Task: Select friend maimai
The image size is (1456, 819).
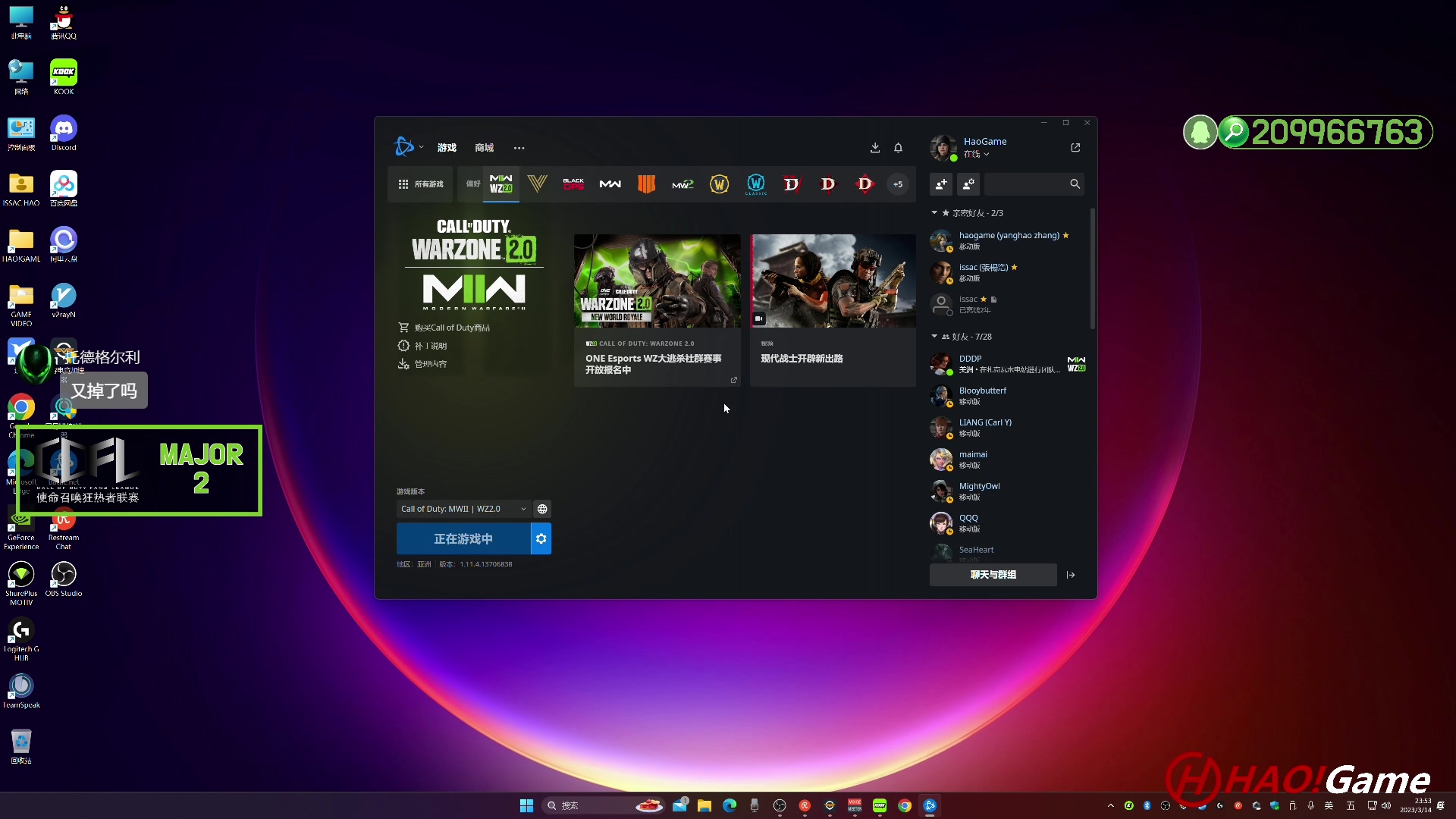Action: pos(1009,460)
